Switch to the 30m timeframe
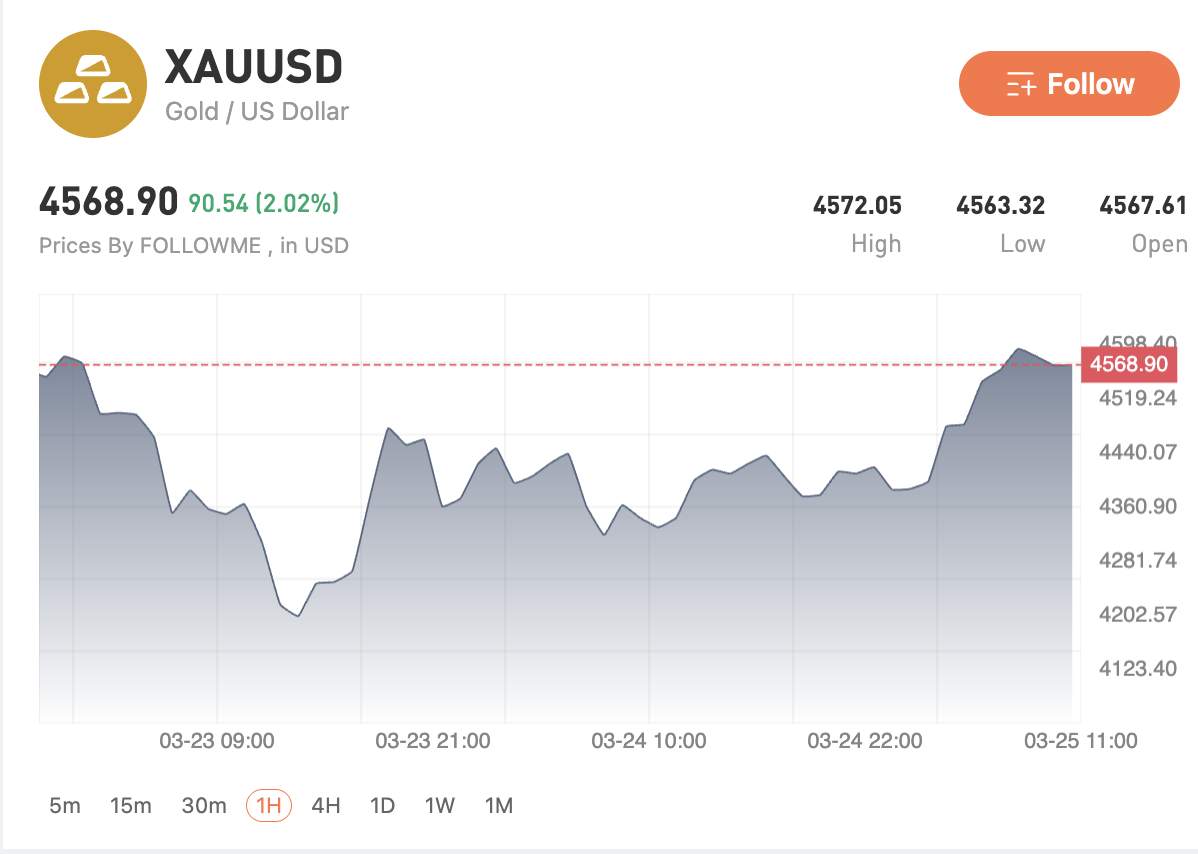Image resolution: width=1198 pixels, height=854 pixels. (204, 805)
